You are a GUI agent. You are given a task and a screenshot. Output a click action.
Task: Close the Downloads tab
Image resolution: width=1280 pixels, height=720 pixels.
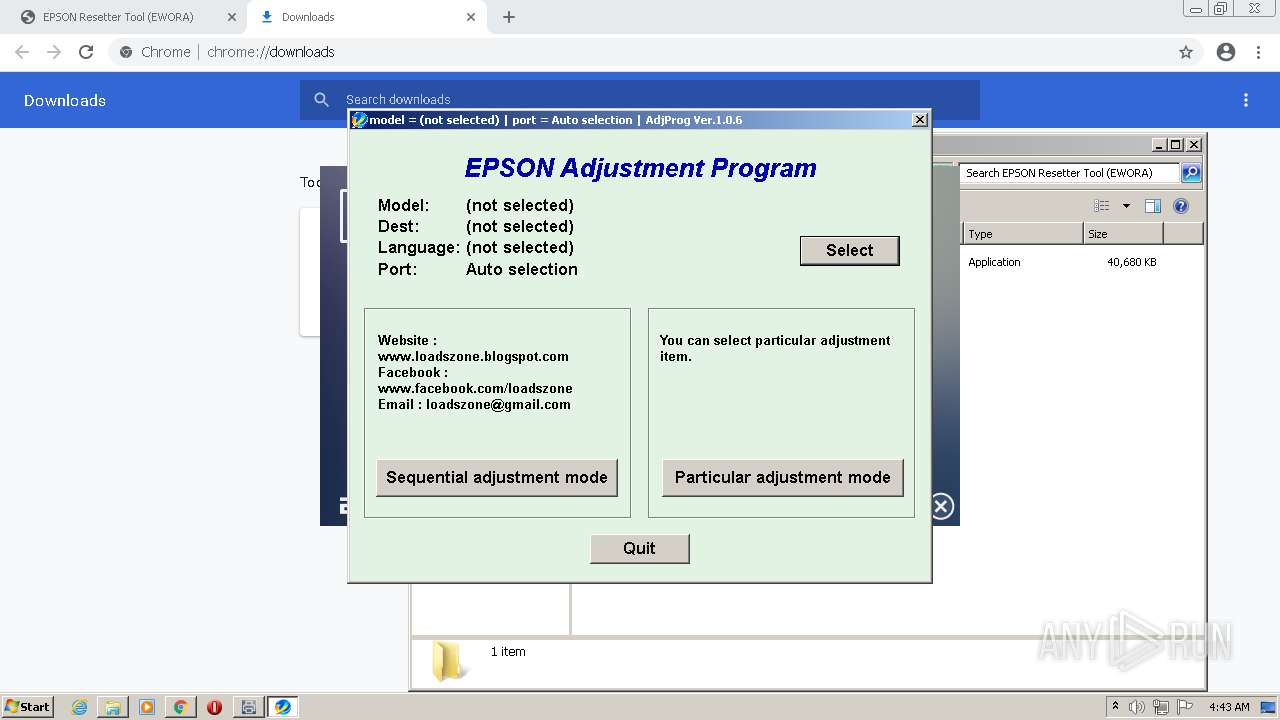click(x=471, y=17)
